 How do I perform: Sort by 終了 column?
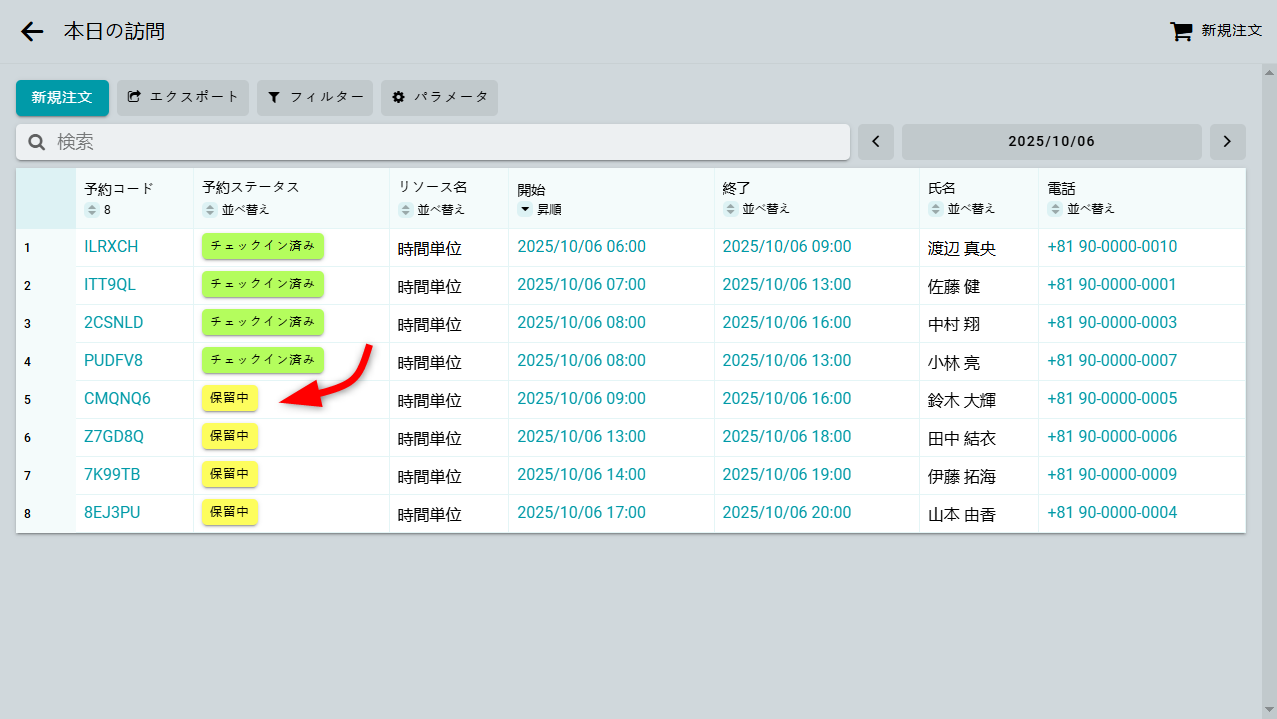pos(730,209)
